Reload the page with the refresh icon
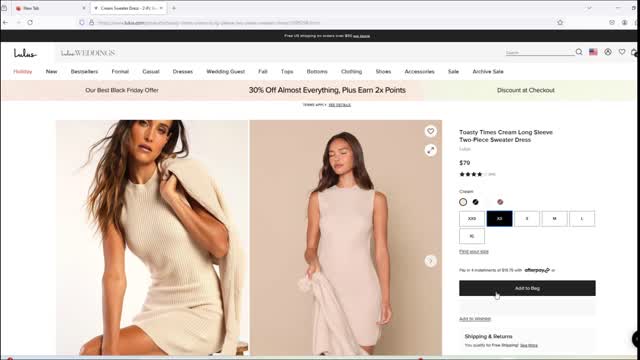Viewport: 640px width, 360px height. [x=30, y=22]
